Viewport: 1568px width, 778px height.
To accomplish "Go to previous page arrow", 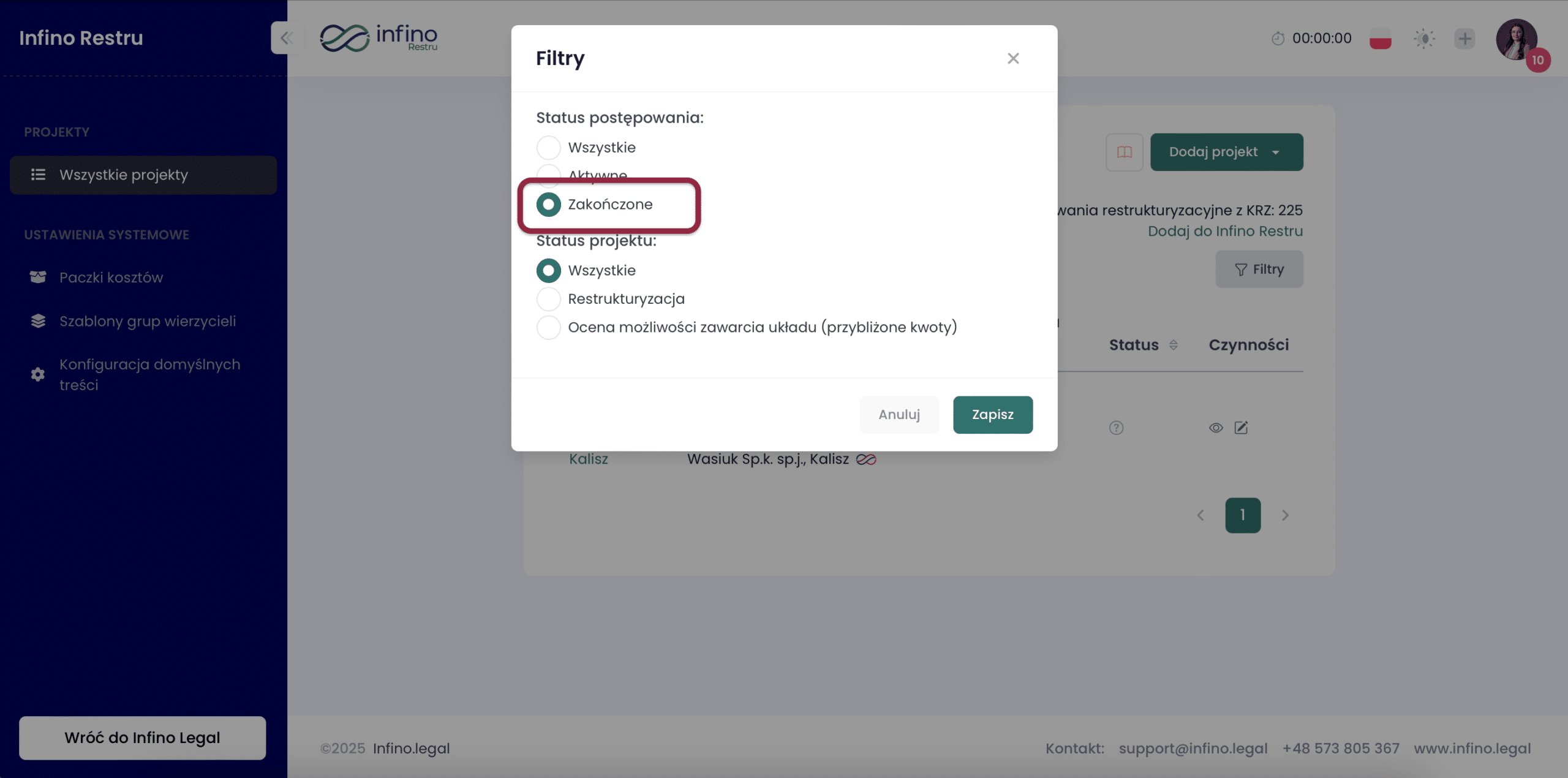I will [x=1200, y=515].
